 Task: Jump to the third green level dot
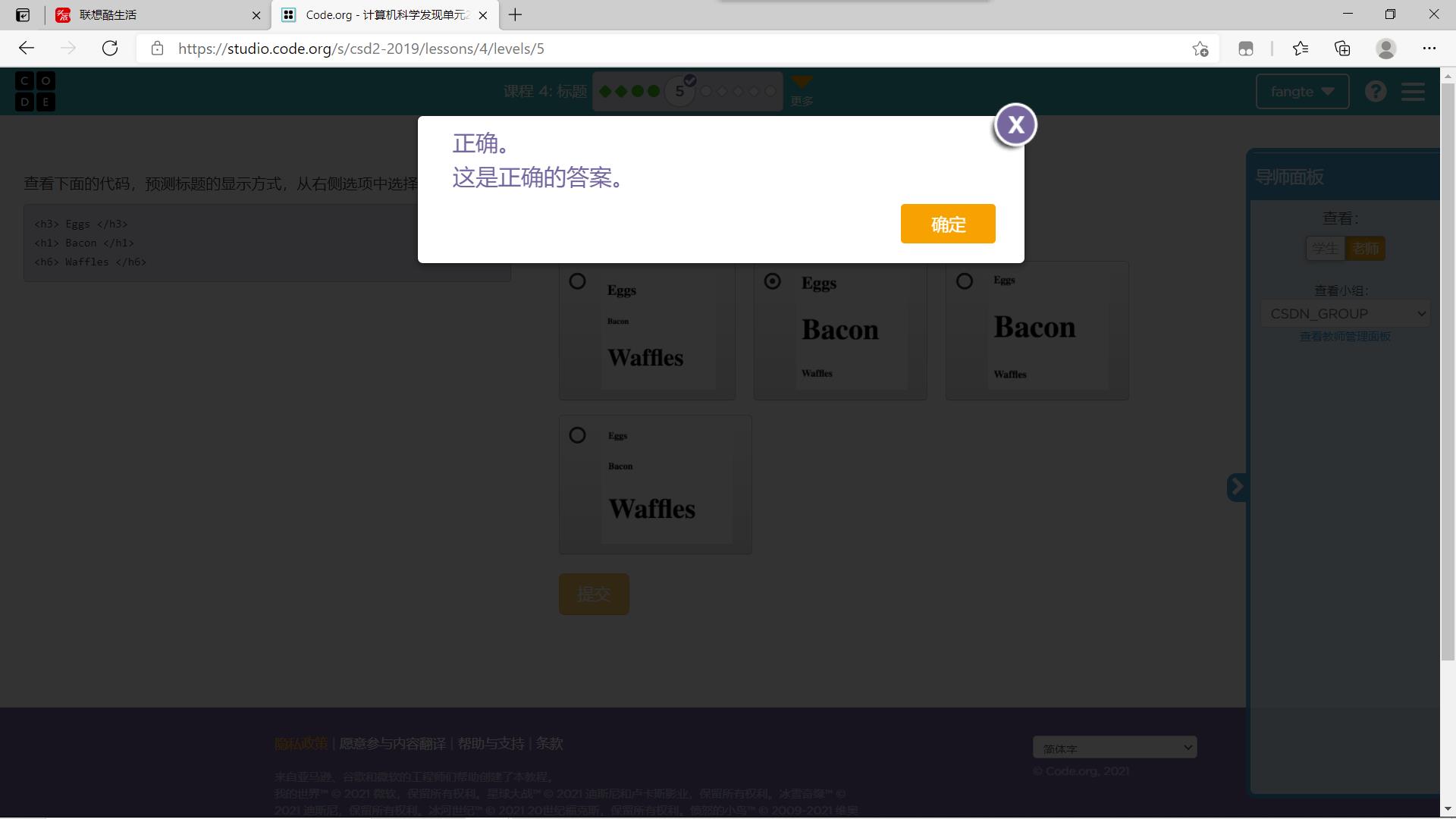[x=637, y=91]
